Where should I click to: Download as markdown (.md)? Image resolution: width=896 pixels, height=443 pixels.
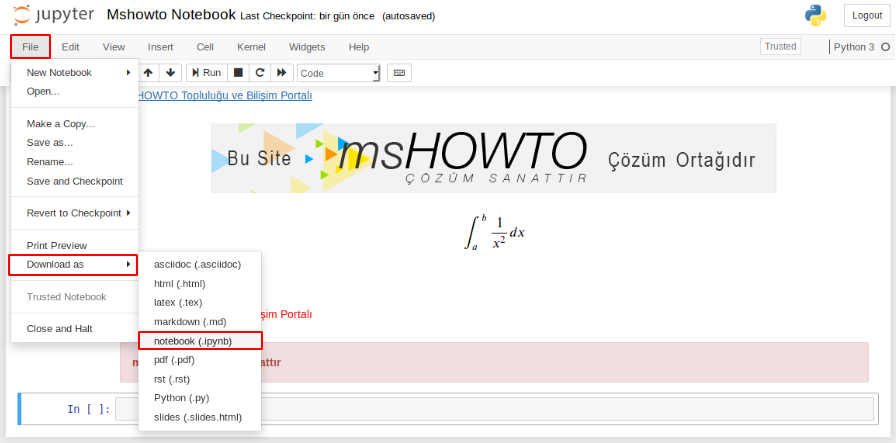pos(200,322)
